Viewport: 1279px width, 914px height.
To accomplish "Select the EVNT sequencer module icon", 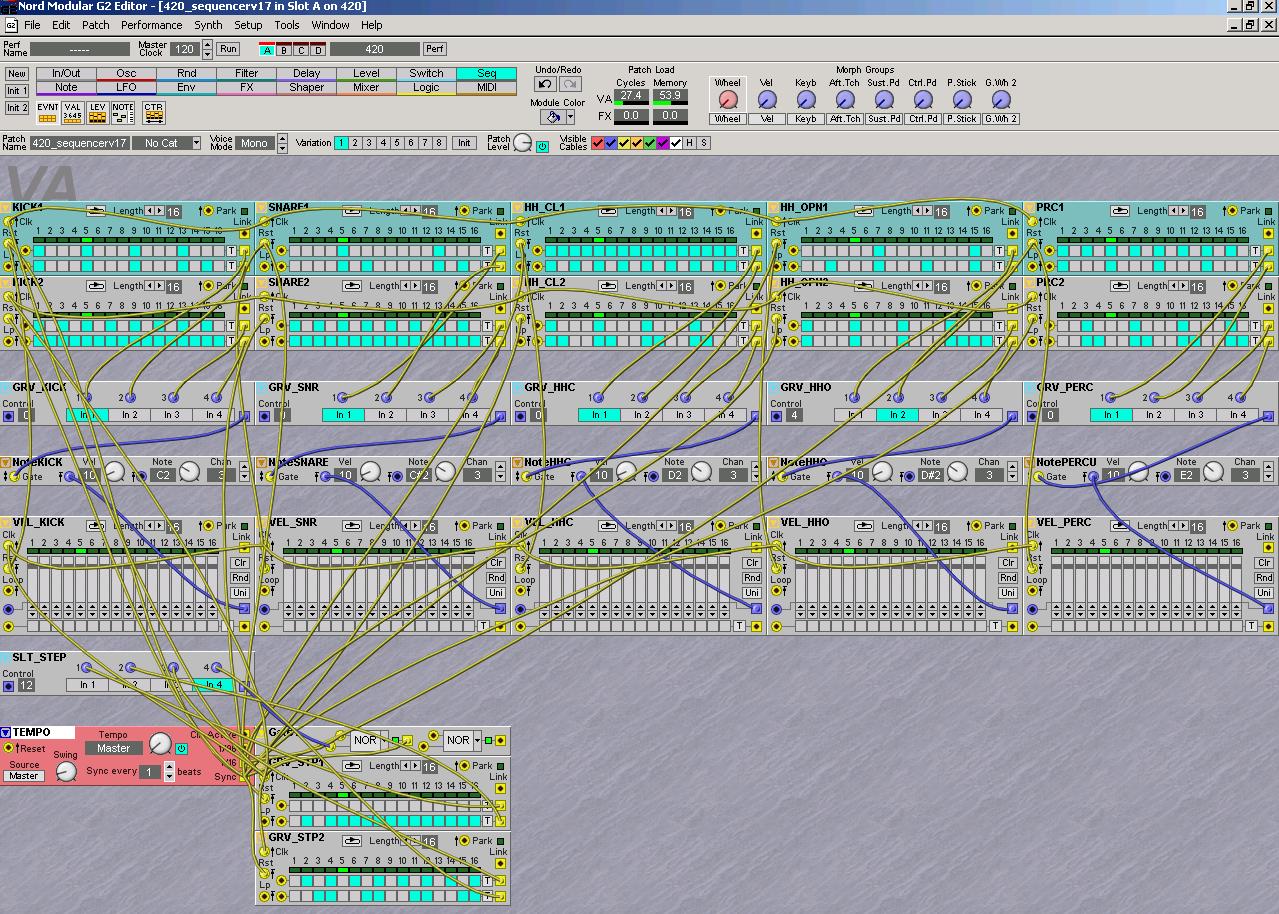I will [x=47, y=113].
